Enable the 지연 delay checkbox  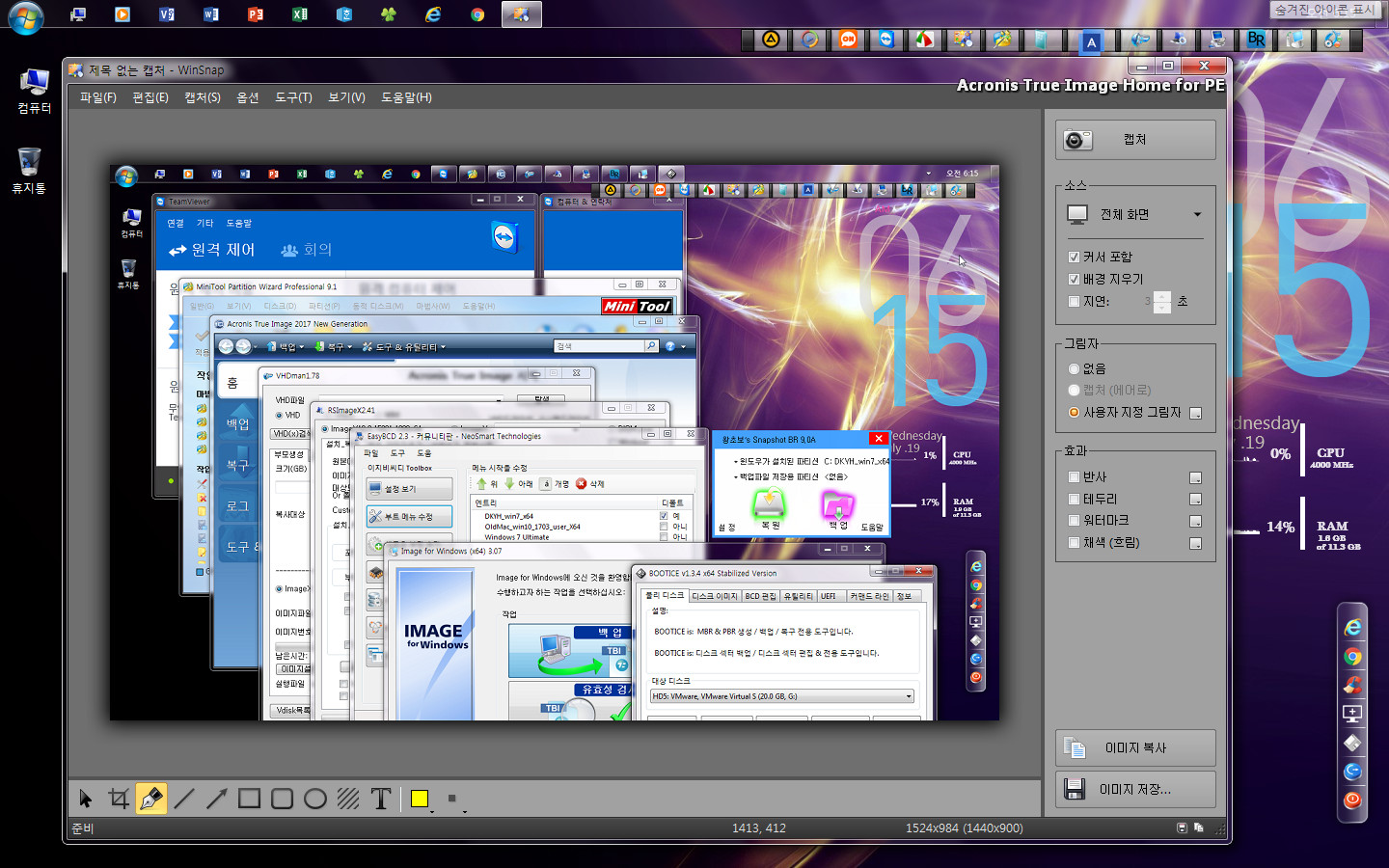tap(1074, 301)
